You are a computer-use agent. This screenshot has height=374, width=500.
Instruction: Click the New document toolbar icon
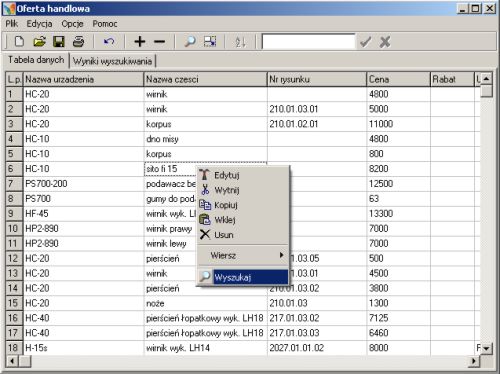coord(19,42)
